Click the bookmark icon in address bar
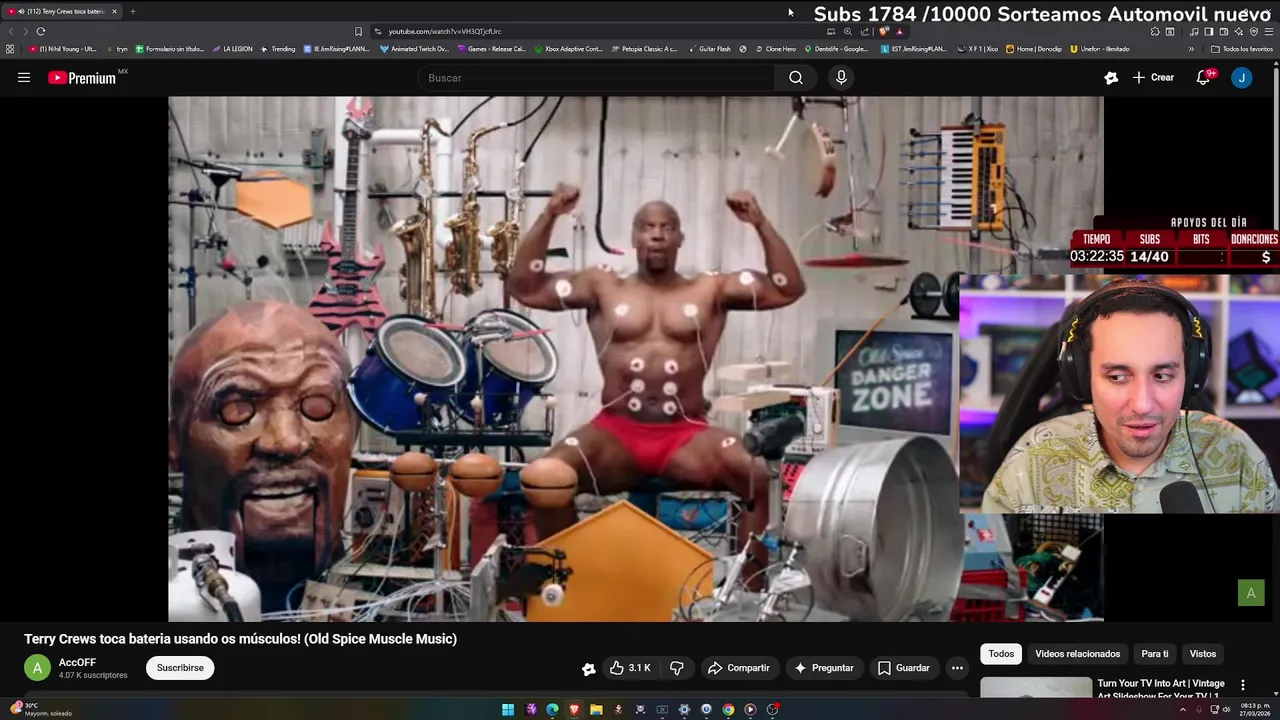1280x720 pixels. (x=358, y=31)
